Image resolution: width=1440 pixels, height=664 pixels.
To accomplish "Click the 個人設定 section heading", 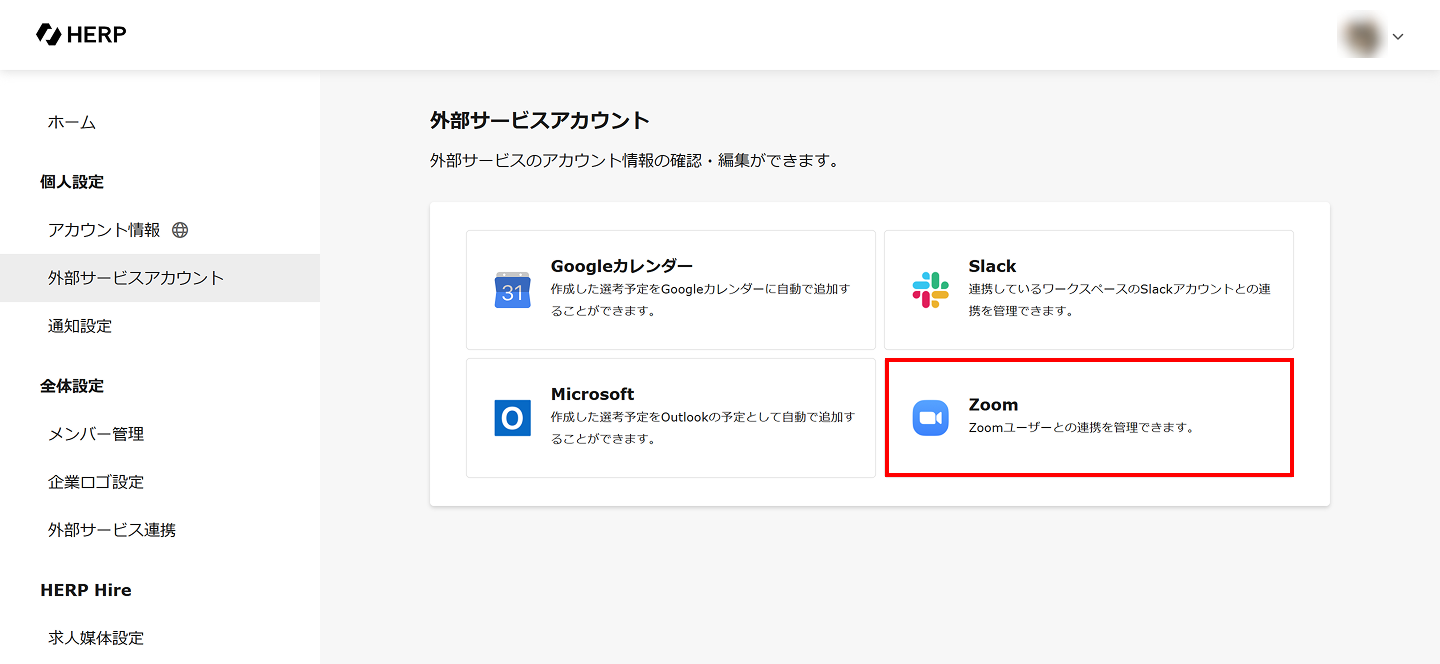I will tap(72, 182).
